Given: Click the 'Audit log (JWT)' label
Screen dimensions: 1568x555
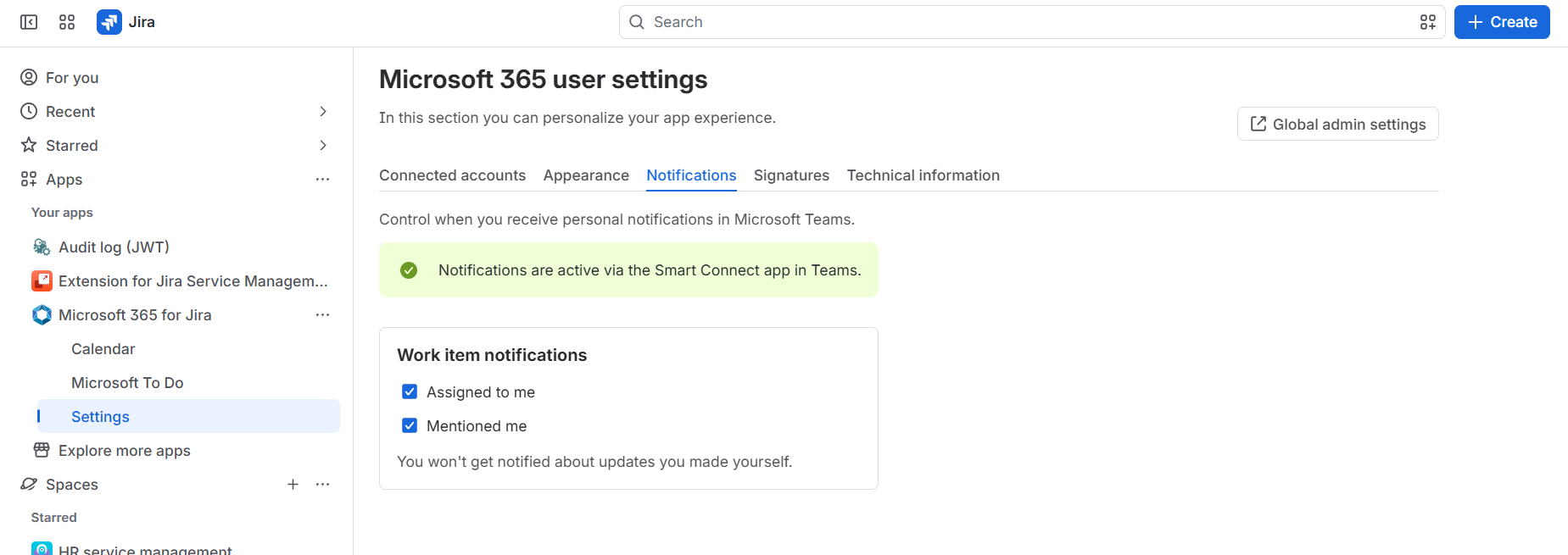Looking at the screenshot, I should click(114, 247).
